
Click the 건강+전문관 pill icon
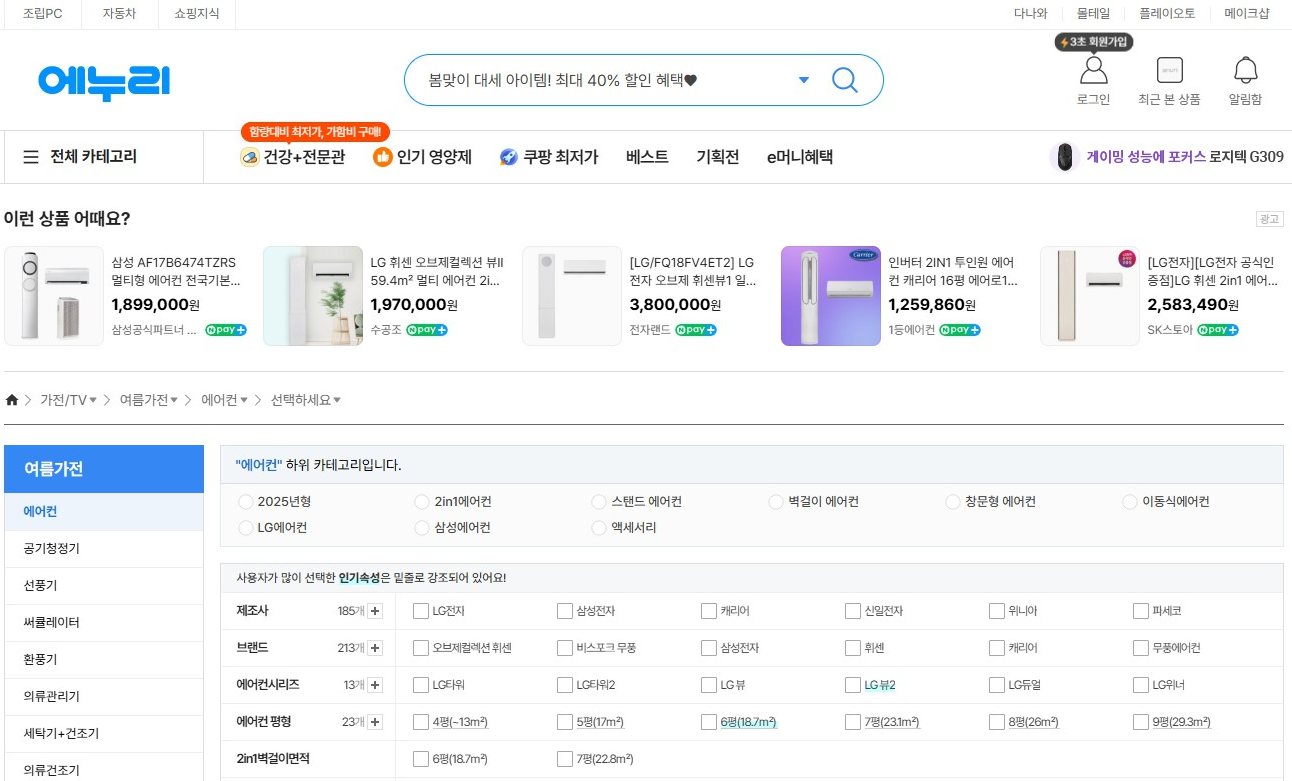pyautogui.click(x=249, y=157)
